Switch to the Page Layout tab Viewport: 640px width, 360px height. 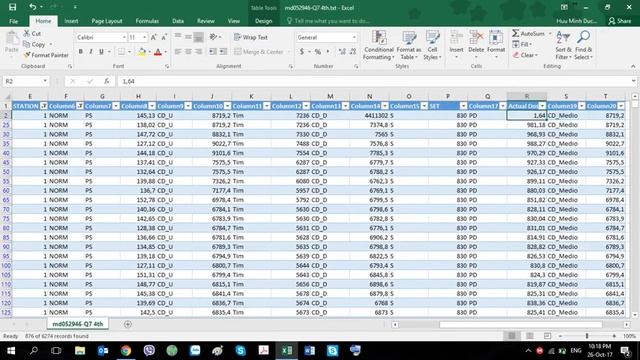coord(107,21)
